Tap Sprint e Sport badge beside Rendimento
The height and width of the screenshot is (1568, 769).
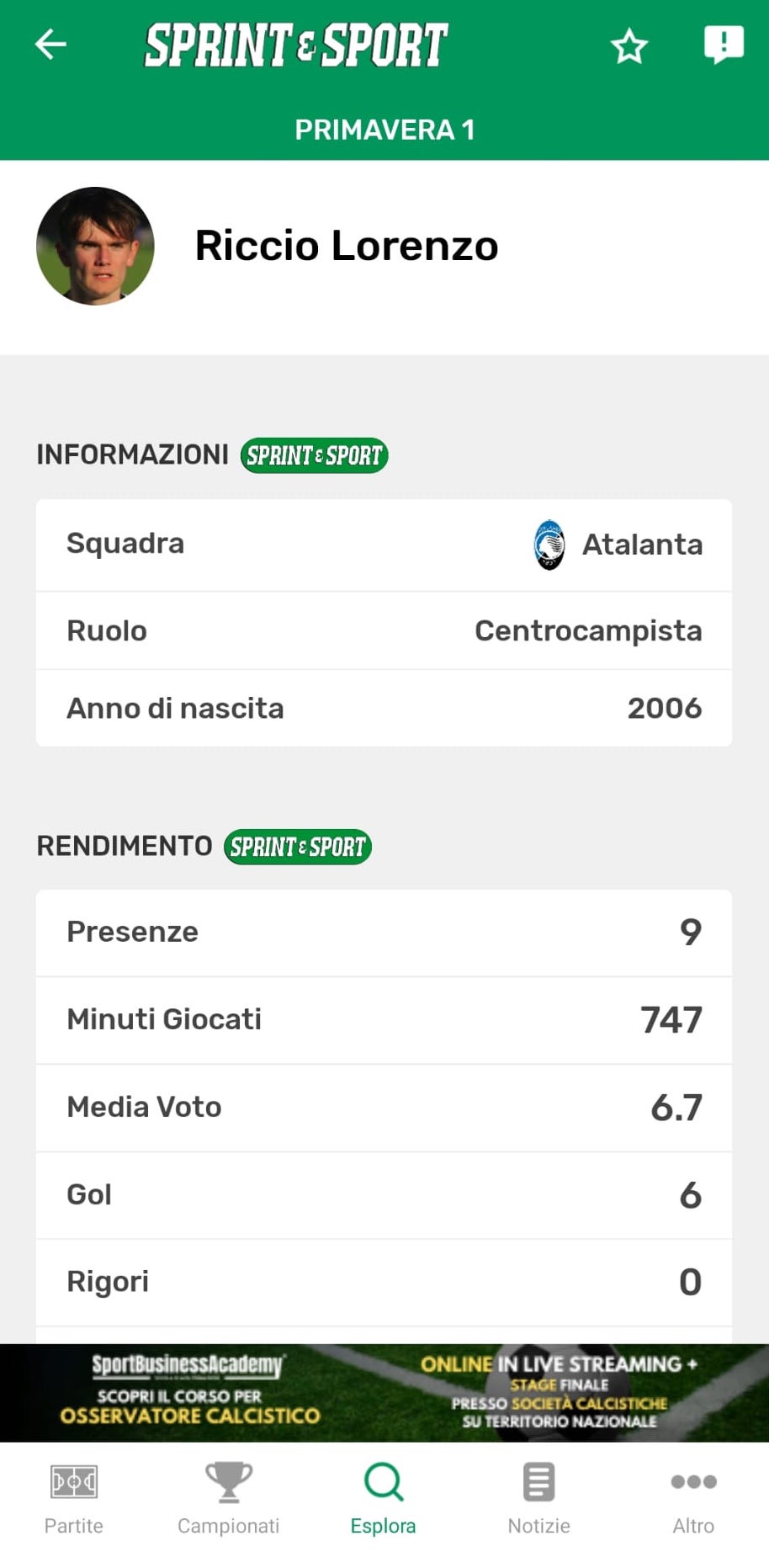[x=297, y=847]
